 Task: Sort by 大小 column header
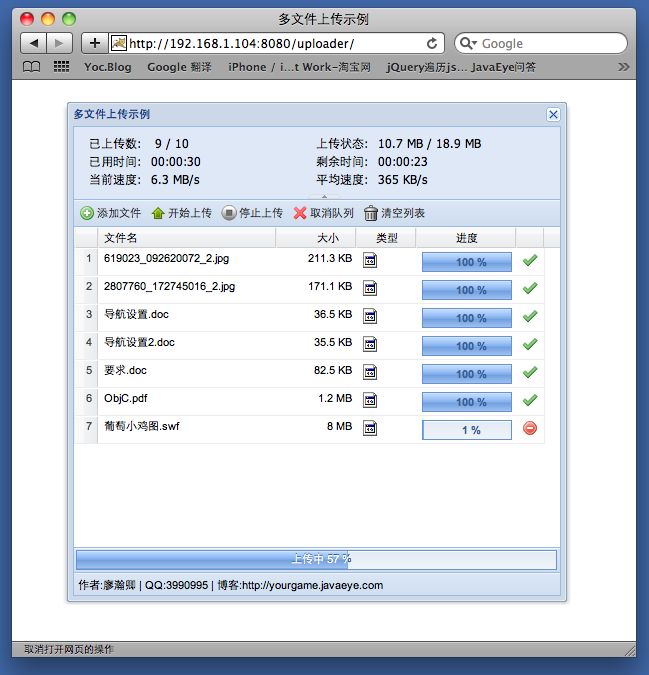pyautogui.click(x=315, y=238)
